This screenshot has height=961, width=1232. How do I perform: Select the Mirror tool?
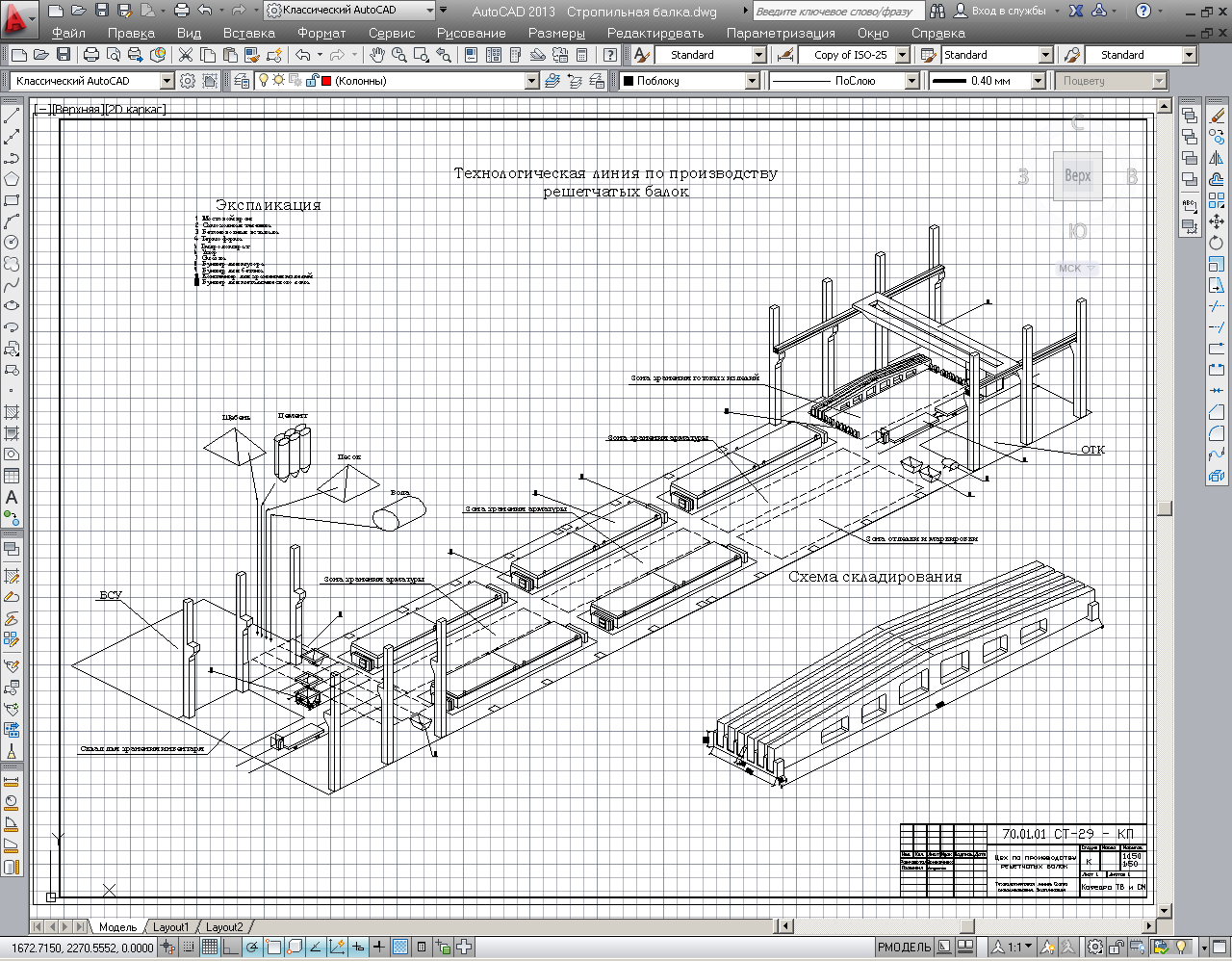click(1217, 158)
